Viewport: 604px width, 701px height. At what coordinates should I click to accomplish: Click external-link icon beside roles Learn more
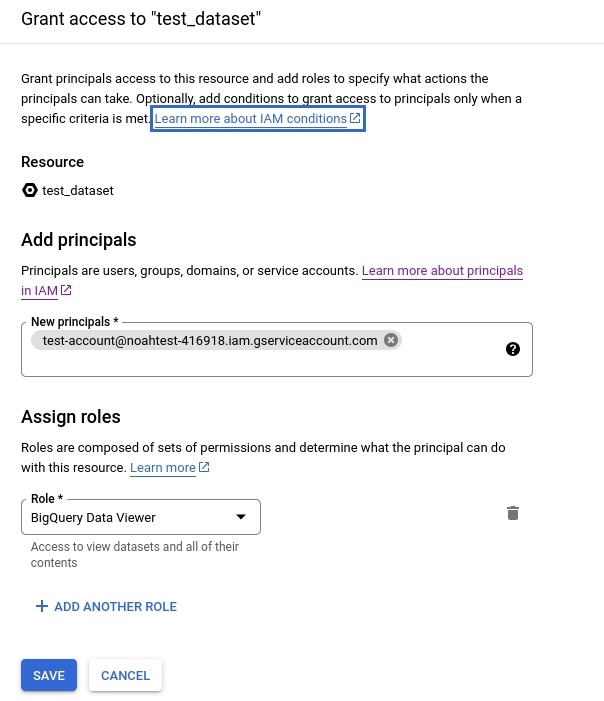pyautogui.click(x=204, y=467)
